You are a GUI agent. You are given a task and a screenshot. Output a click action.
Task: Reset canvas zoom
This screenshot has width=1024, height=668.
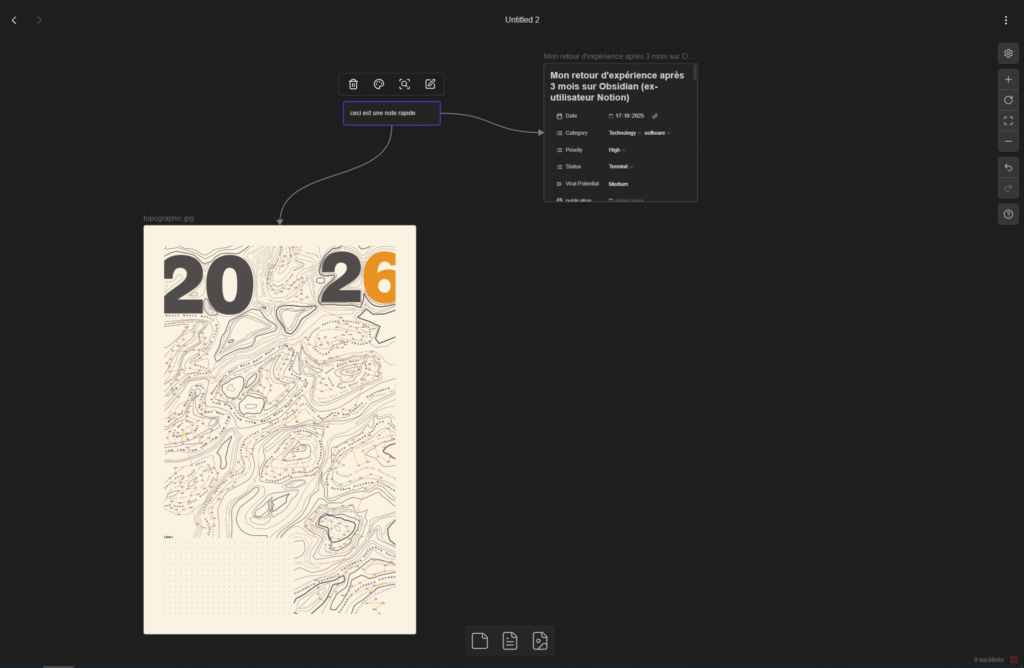pos(1008,100)
